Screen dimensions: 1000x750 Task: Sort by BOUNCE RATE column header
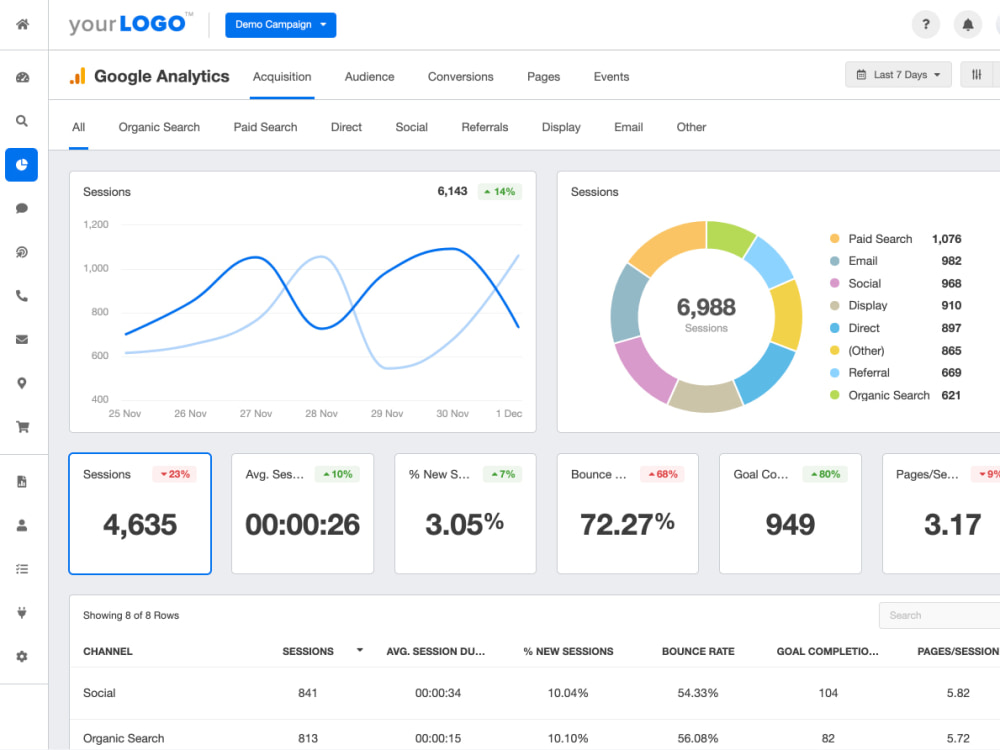point(698,651)
